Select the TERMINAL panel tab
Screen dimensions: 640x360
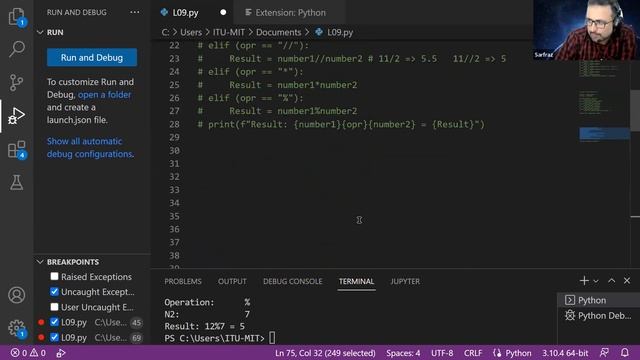tap(356, 281)
